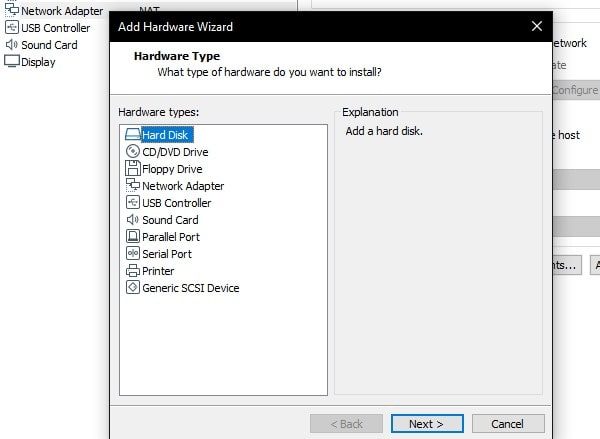Select the Hard Disk icon in hardware types

click(133, 135)
